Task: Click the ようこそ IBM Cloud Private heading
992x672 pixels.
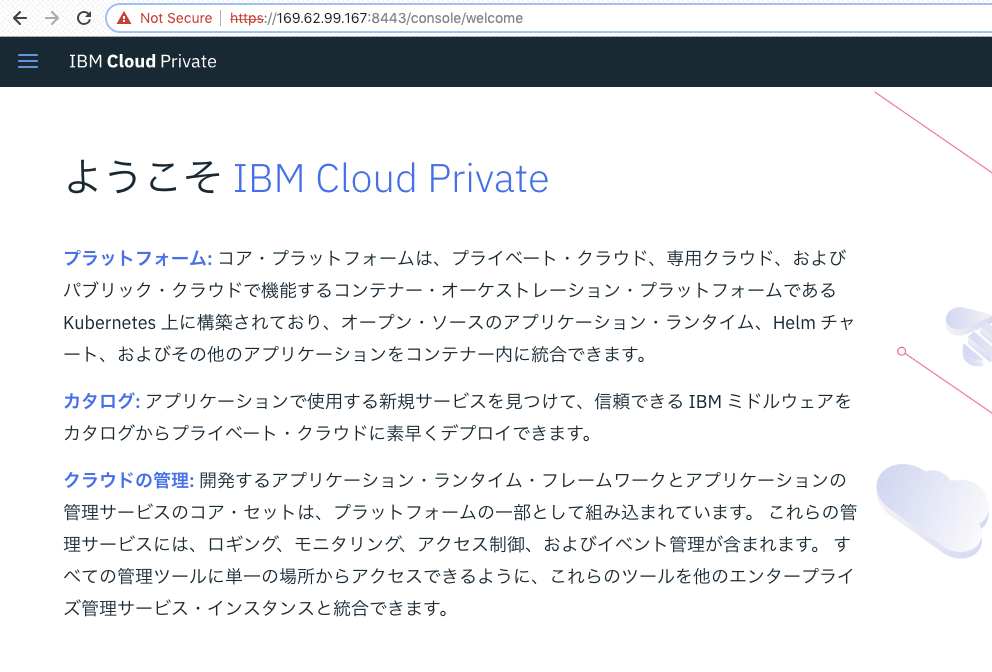Action: click(x=307, y=178)
